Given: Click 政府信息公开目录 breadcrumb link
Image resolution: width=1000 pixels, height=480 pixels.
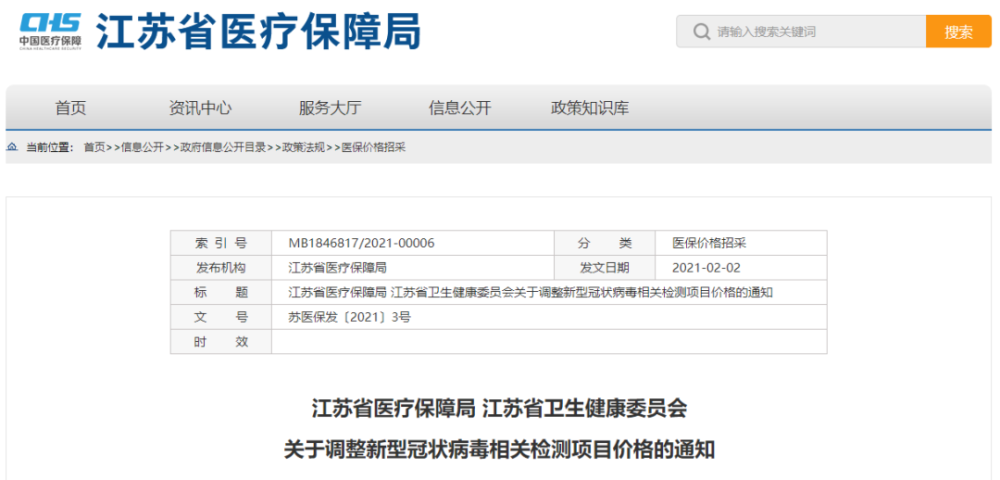Looking at the screenshot, I should pyautogui.click(x=223, y=147).
